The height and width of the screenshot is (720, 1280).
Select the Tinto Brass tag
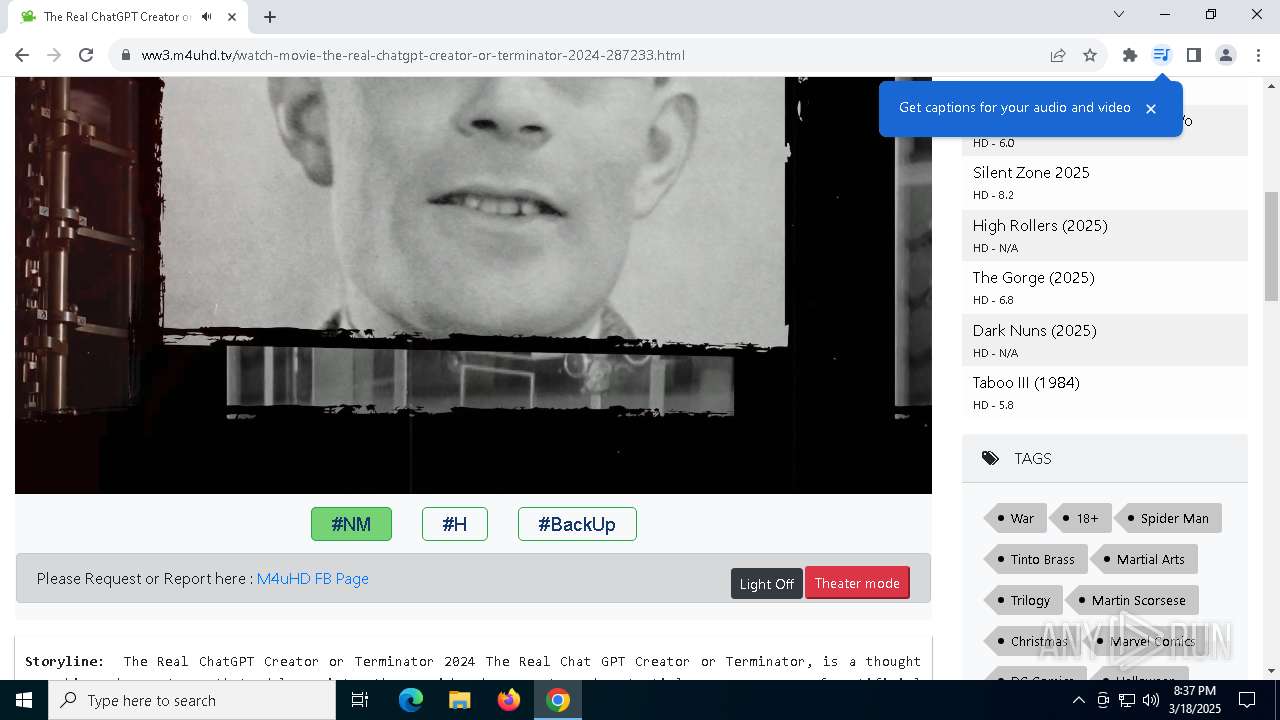[x=1035, y=559]
